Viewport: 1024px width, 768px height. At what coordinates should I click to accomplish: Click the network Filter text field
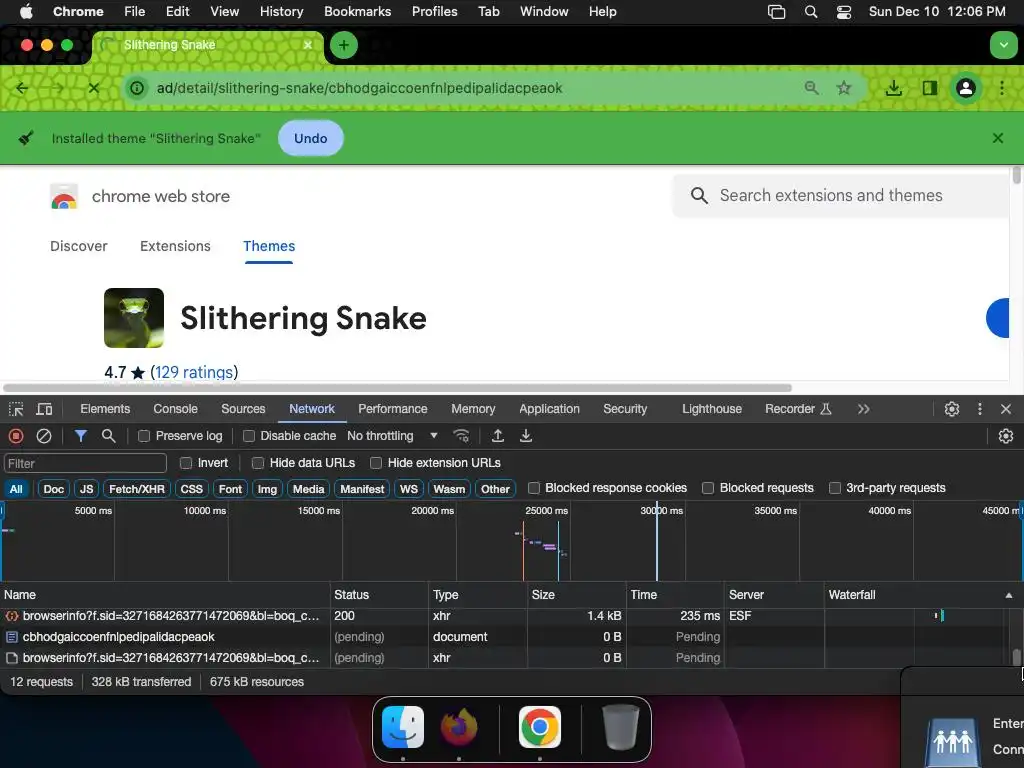point(85,464)
